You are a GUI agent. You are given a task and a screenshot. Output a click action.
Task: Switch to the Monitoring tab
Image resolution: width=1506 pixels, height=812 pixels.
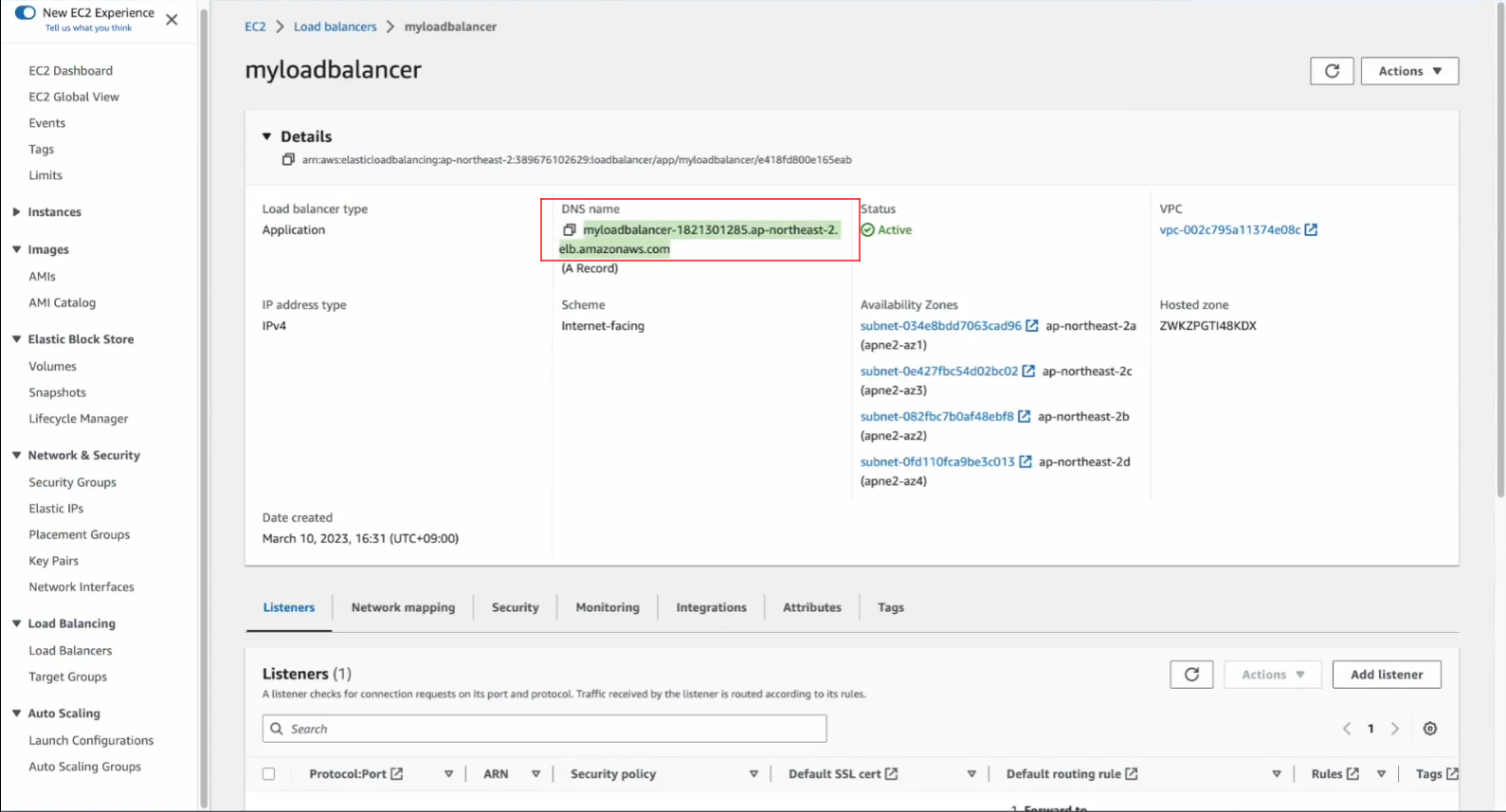(608, 607)
